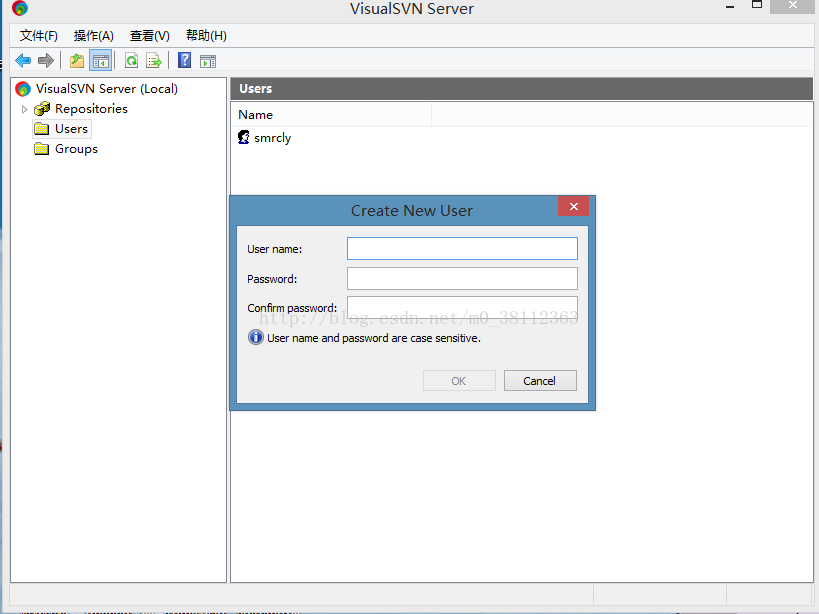Toggle the show/hide action pane icon
The image size is (819, 614).
[208, 61]
